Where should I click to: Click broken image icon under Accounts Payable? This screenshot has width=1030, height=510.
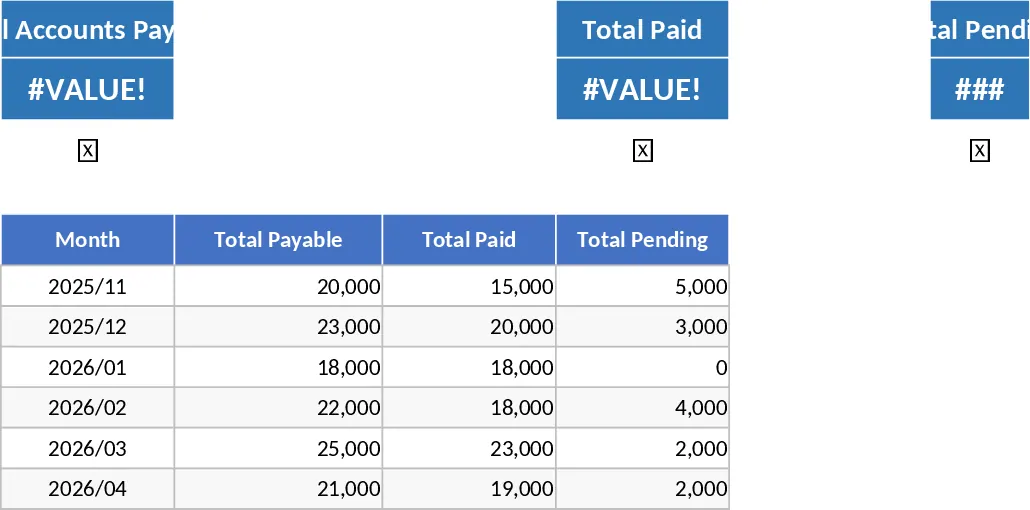tap(87, 151)
